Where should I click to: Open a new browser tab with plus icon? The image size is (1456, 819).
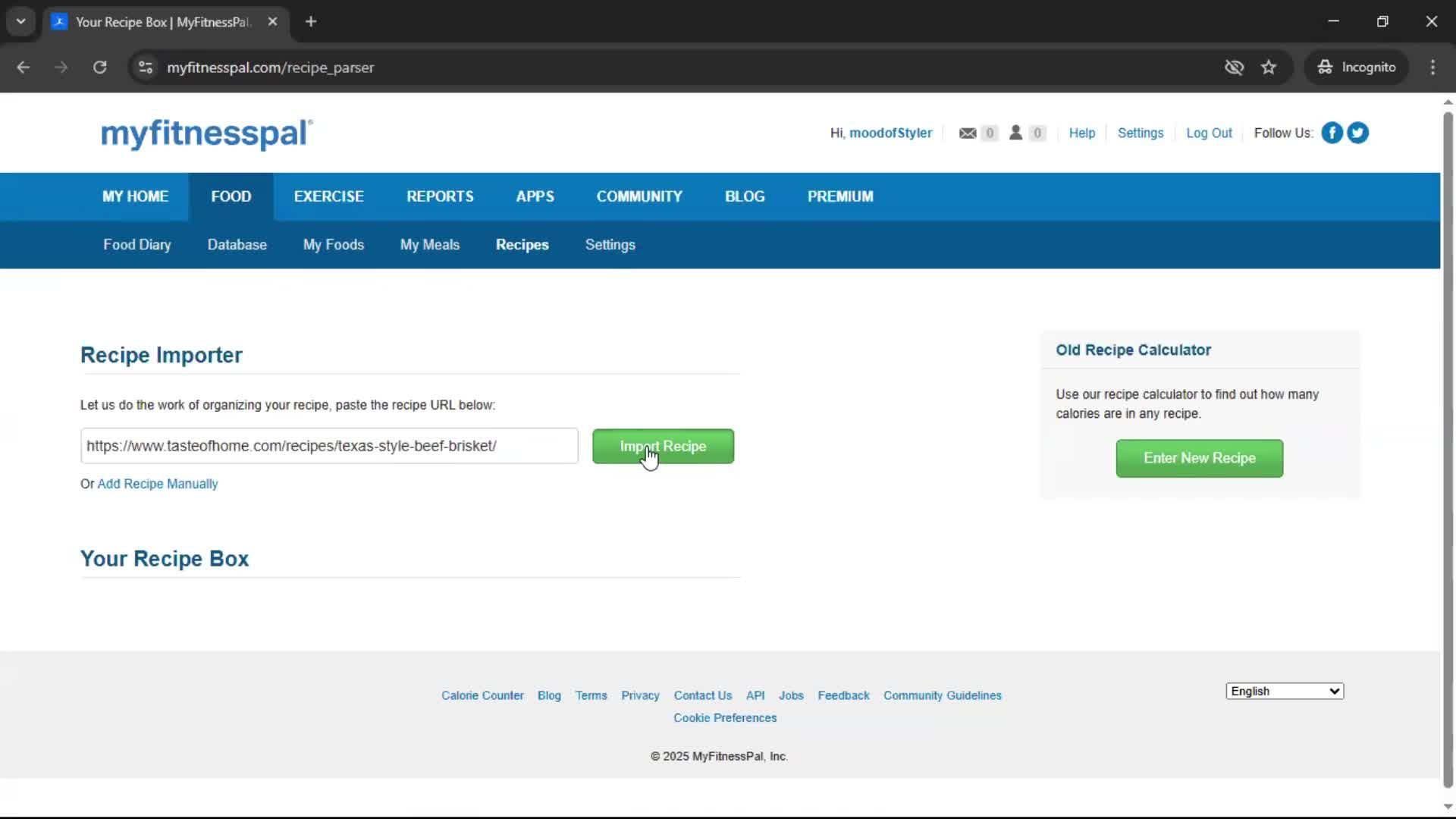(x=311, y=22)
